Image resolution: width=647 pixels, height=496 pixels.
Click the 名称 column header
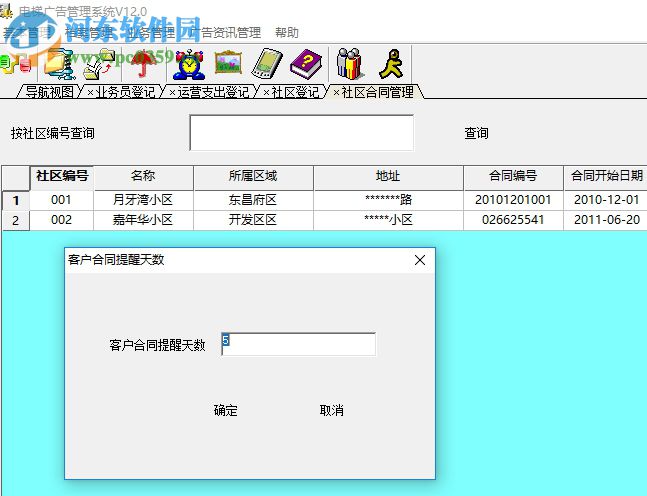[x=143, y=178]
